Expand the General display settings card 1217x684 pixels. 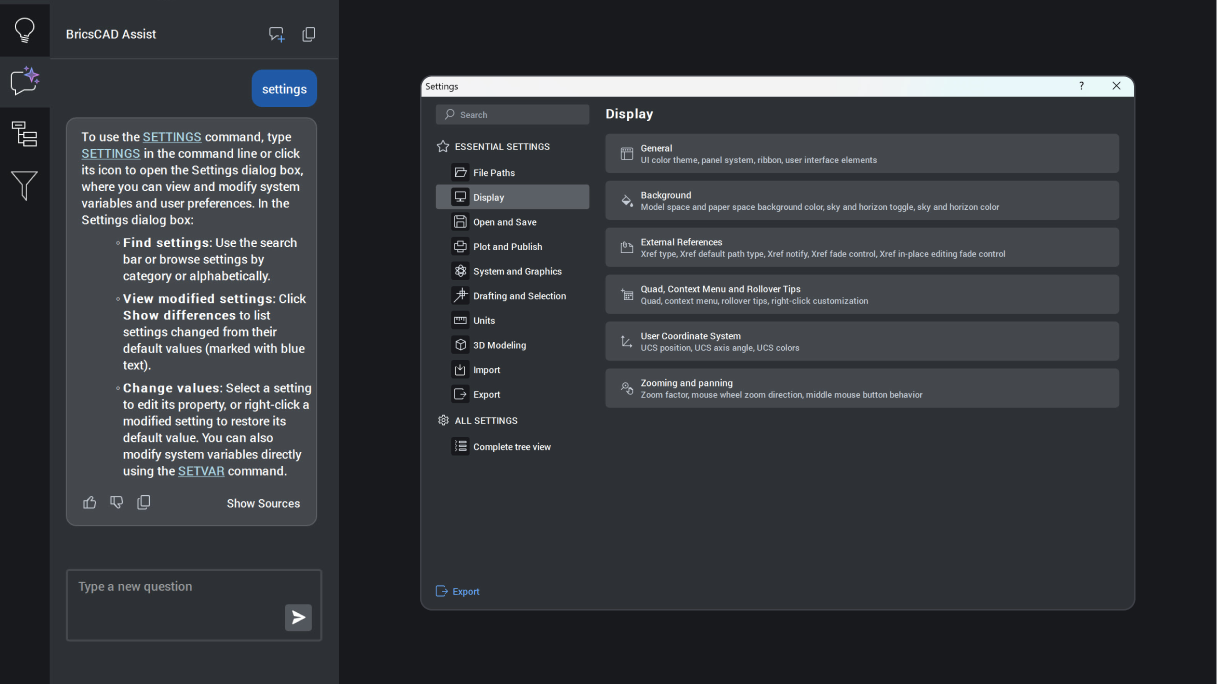[862, 154]
